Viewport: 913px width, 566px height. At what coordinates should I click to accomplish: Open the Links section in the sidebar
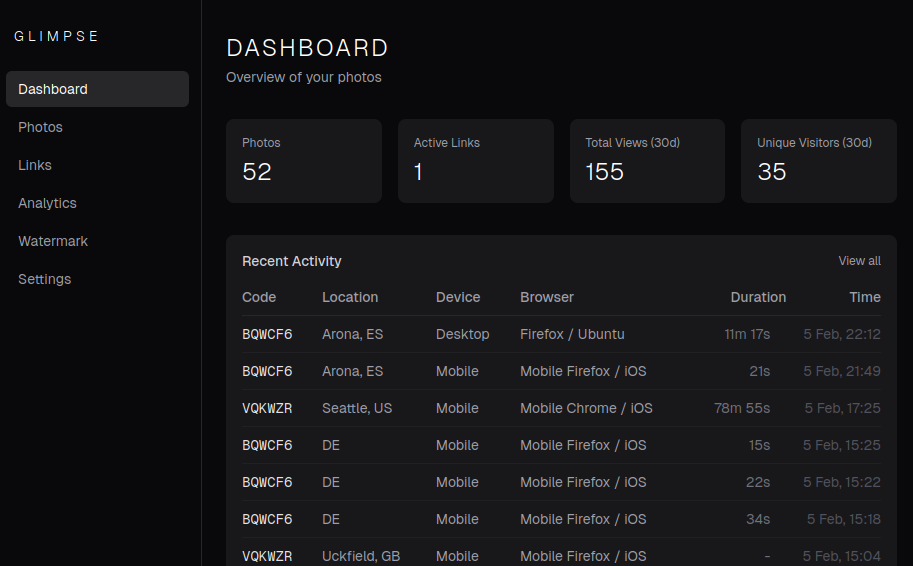point(35,165)
